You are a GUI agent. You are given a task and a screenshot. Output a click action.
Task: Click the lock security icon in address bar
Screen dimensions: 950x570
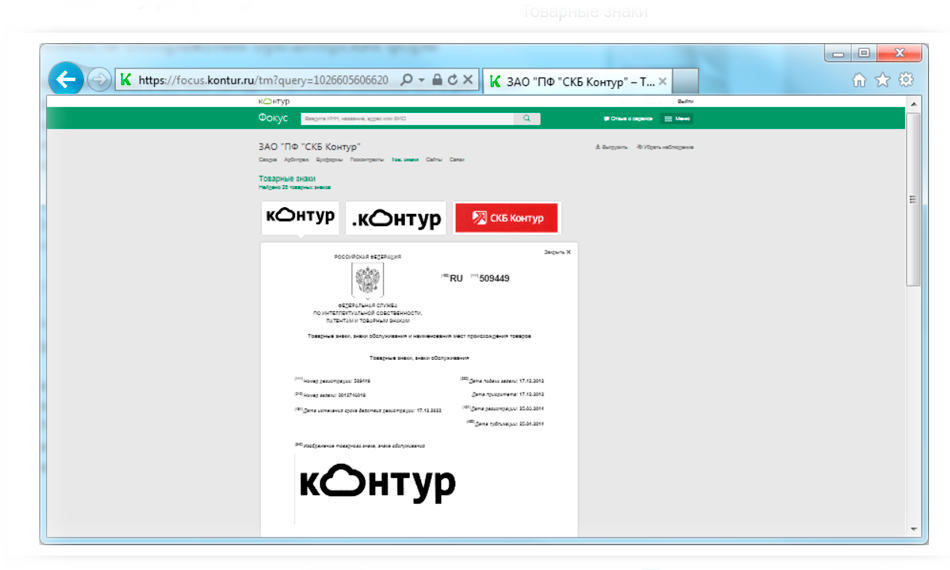tap(437, 79)
